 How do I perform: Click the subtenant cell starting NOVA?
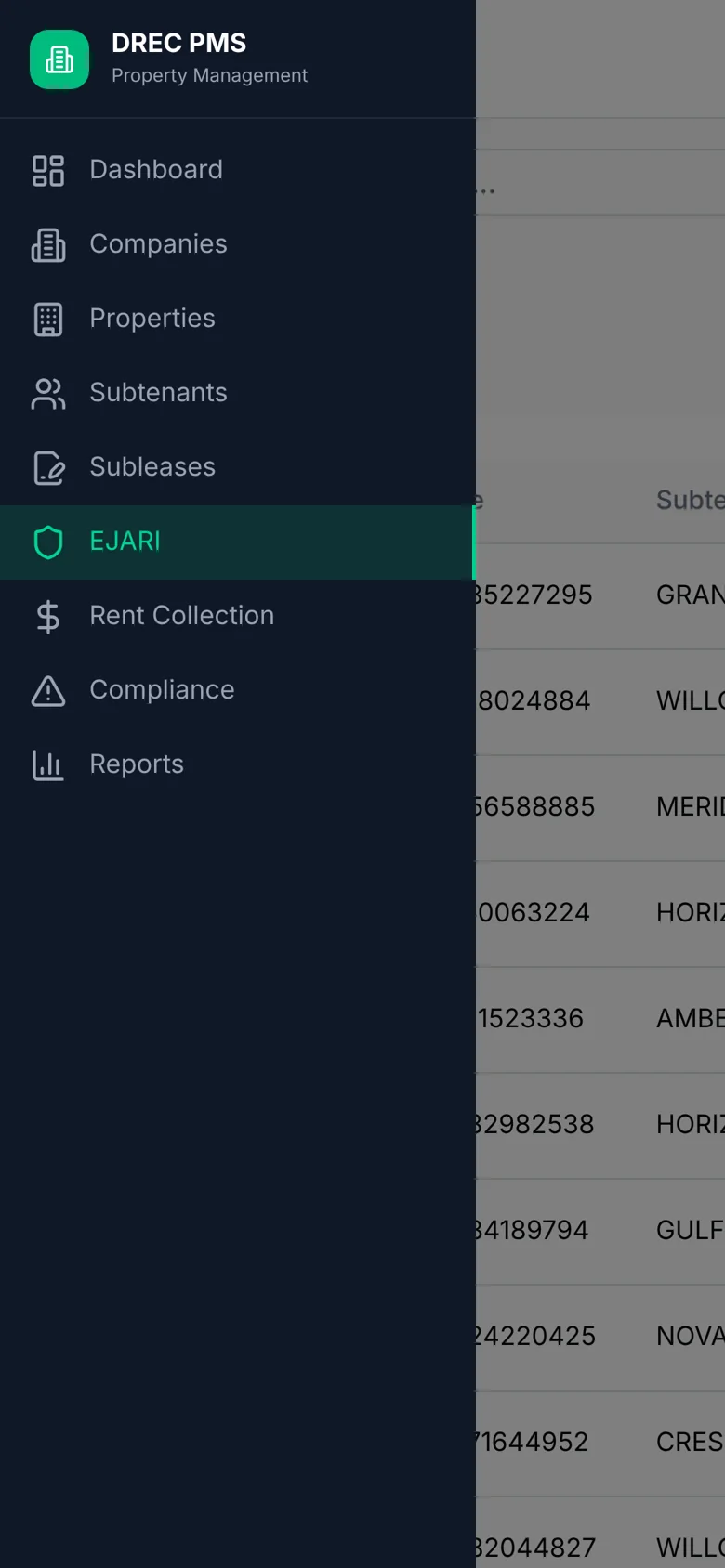point(690,1337)
